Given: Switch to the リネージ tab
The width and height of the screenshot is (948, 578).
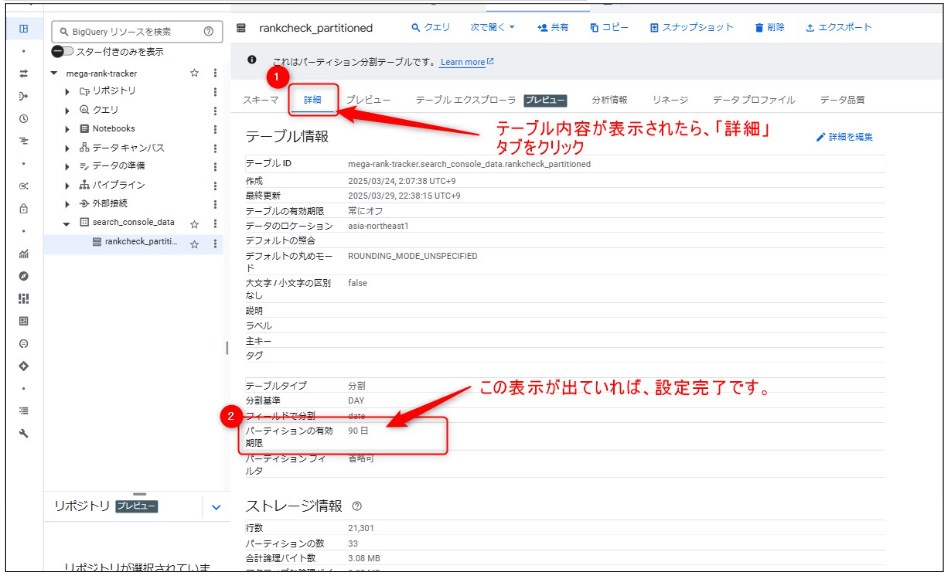Looking at the screenshot, I should (670, 100).
